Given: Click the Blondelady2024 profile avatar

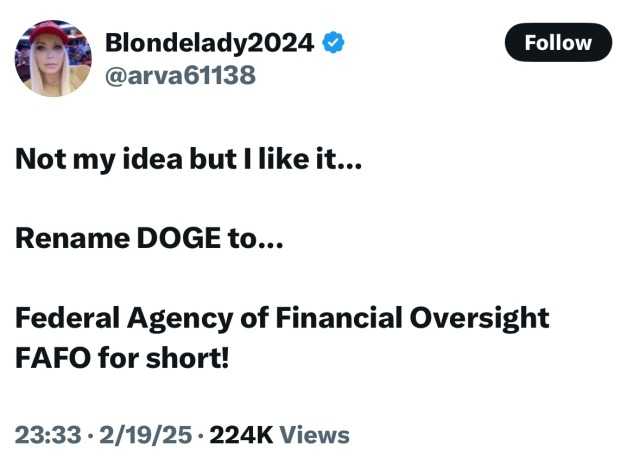Looking at the screenshot, I should (49, 59).
